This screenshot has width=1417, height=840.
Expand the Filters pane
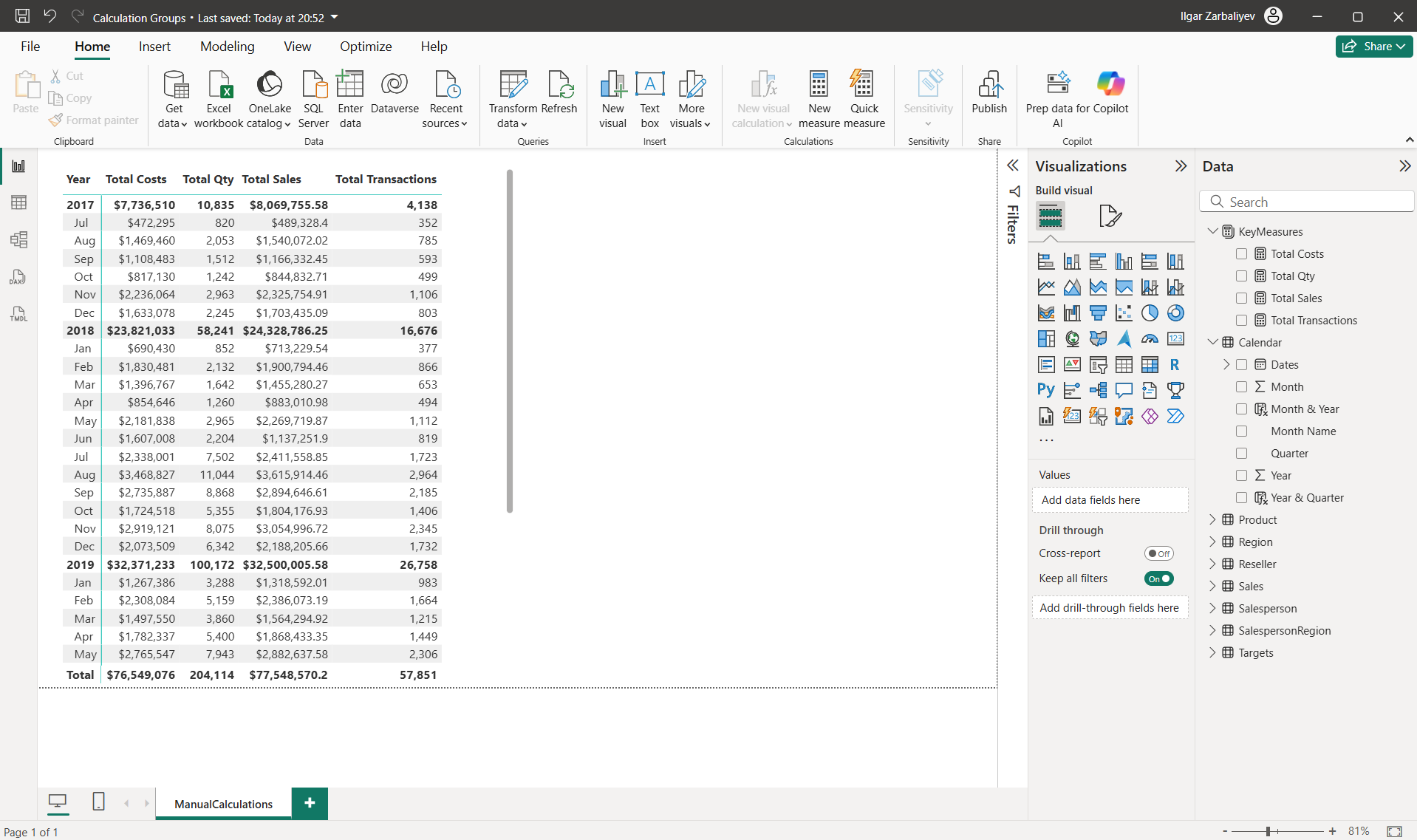(x=1013, y=166)
